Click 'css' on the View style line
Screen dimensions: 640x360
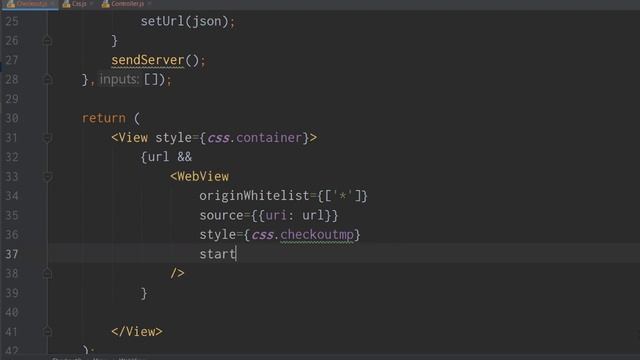pyautogui.click(x=218, y=138)
